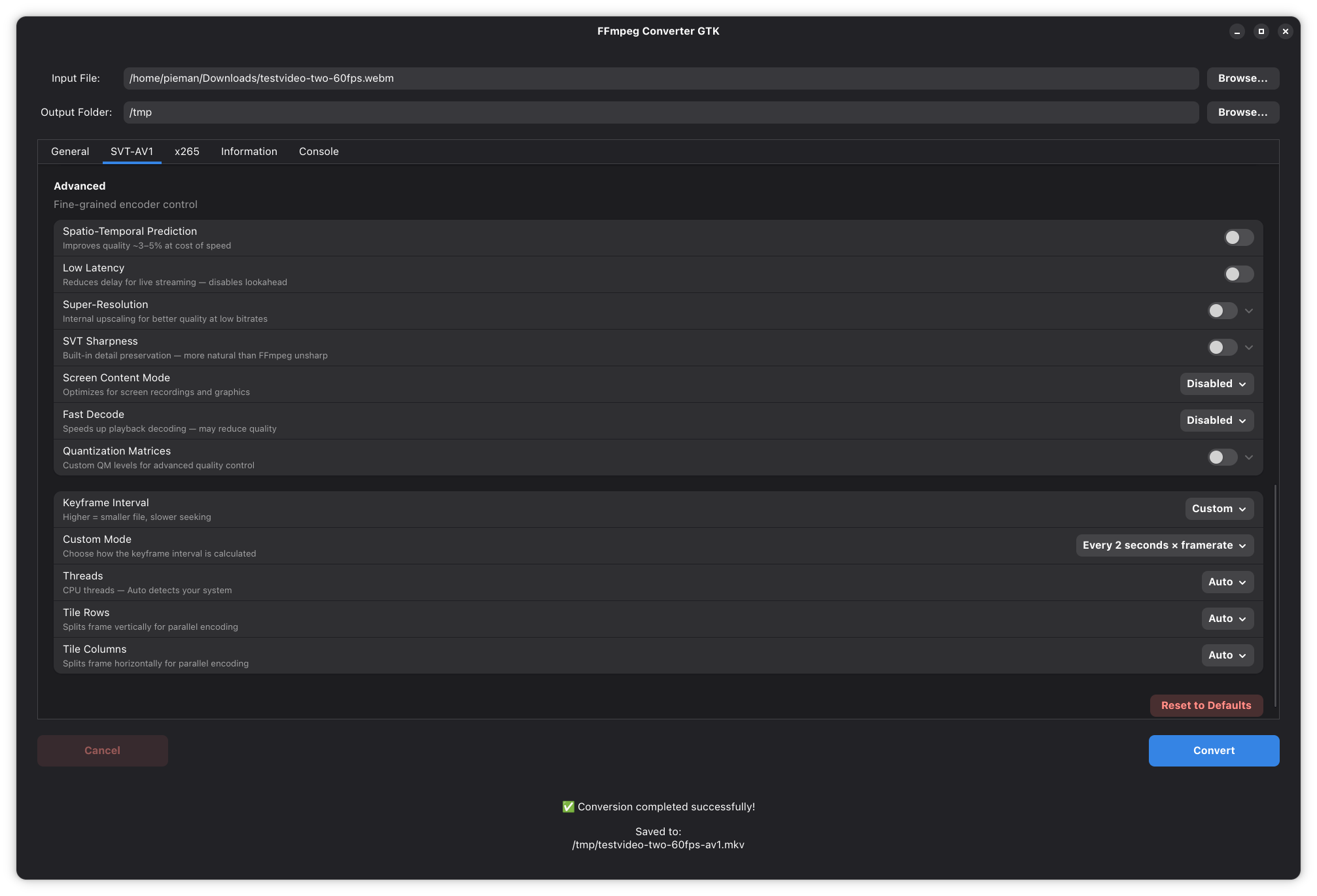Open the Fast Decode dropdown
This screenshot has height=896, width=1317.
(1216, 421)
